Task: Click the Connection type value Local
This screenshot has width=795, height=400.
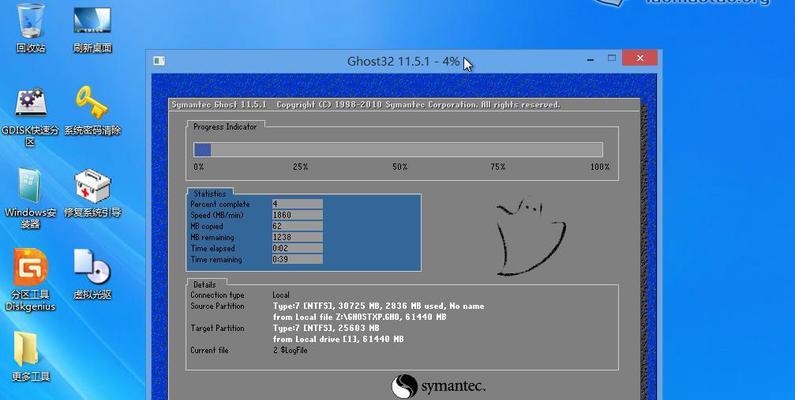Action: coord(281,295)
